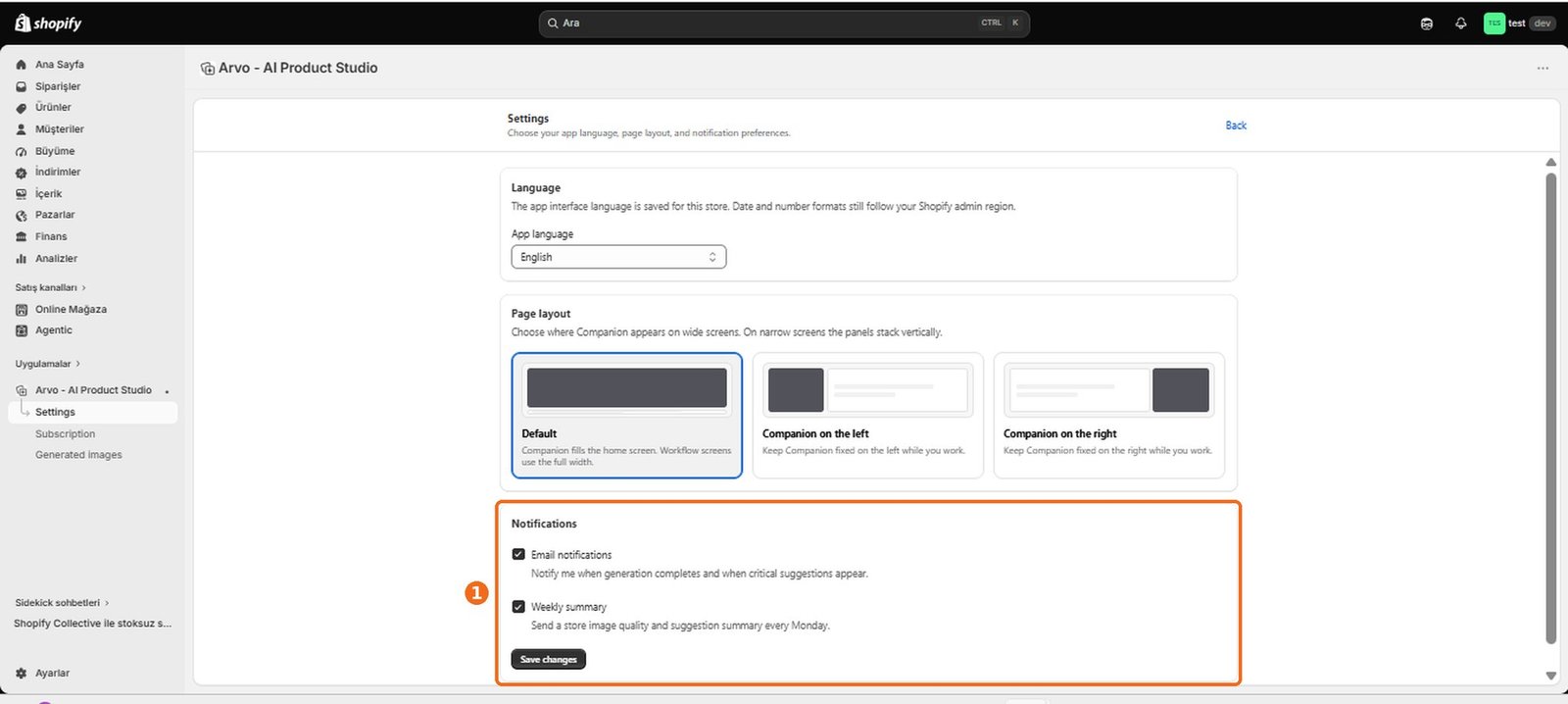The height and width of the screenshot is (704, 1568).
Task: Expand Sidekick sohbetleri section
Action: 62,603
